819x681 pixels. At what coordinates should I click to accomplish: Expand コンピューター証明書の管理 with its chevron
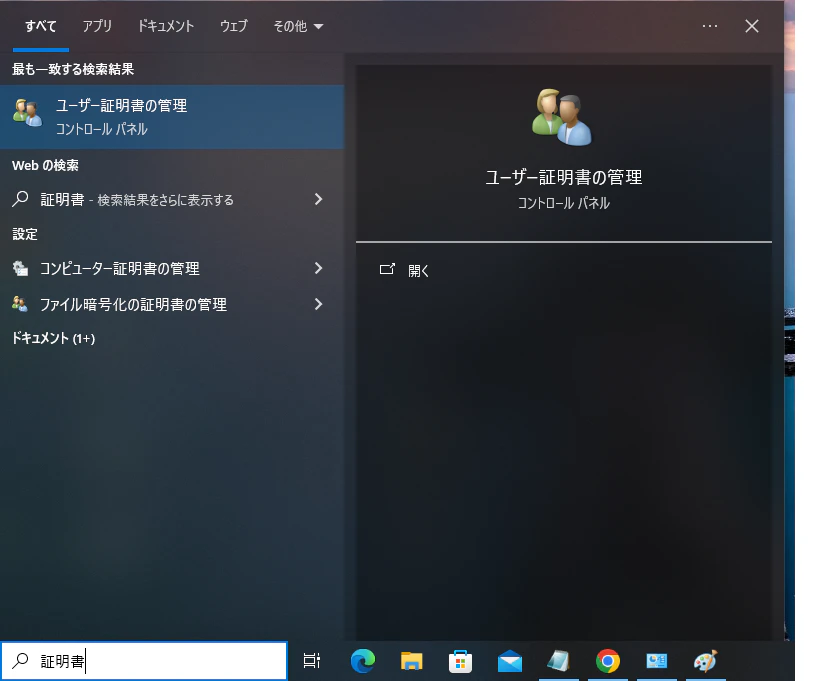[318, 268]
